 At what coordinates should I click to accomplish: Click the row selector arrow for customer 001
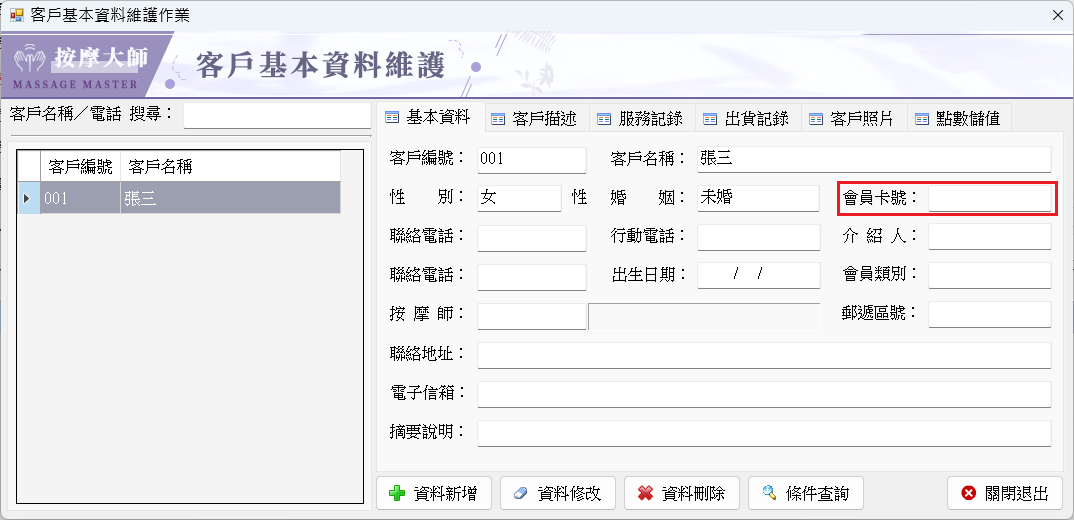click(28, 198)
